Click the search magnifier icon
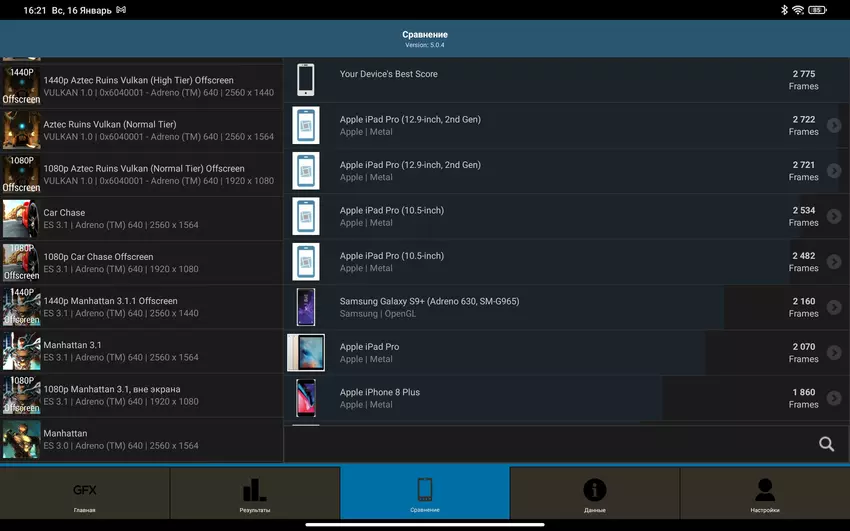 click(826, 444)
